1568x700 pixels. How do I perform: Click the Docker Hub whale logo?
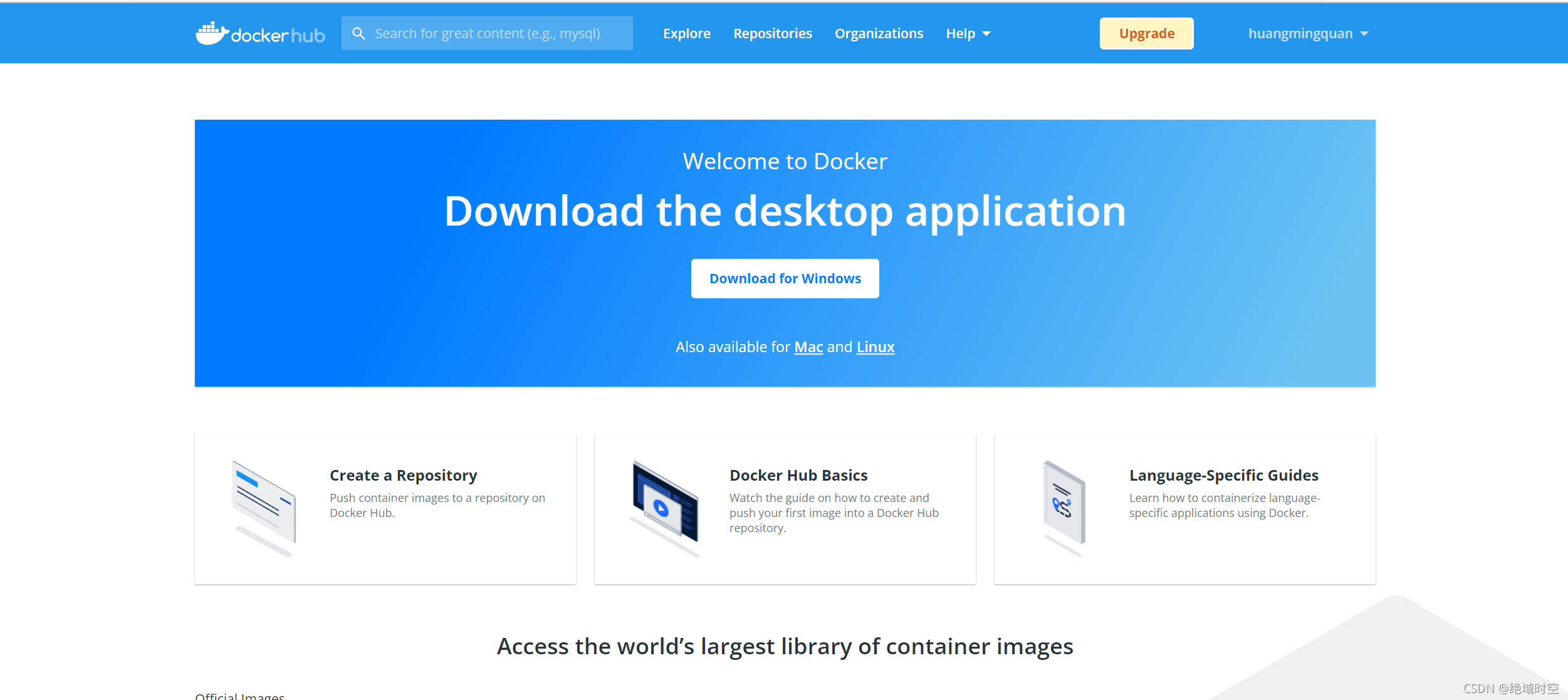[260, 34]
